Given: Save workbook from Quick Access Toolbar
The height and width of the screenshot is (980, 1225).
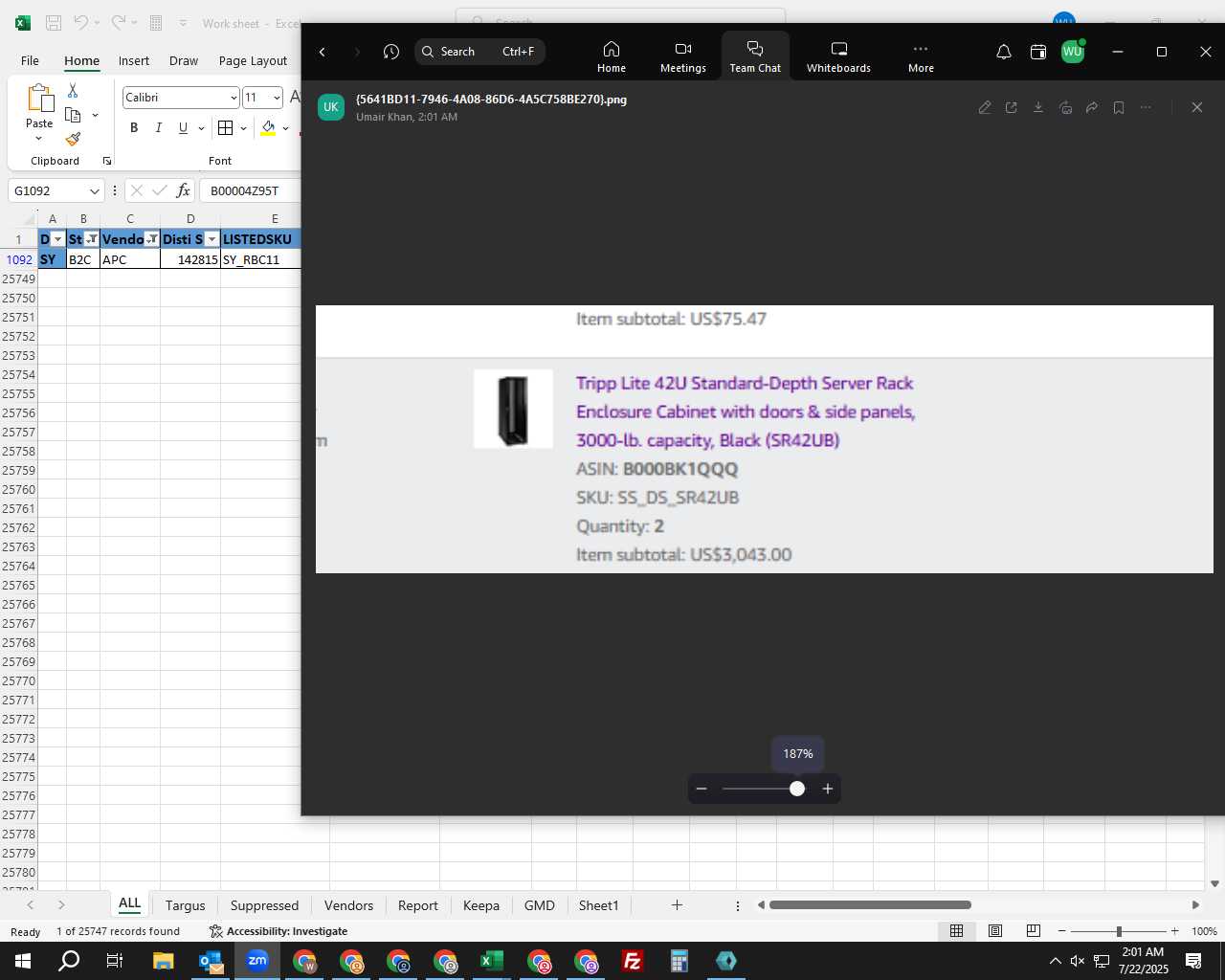Looking at the screenshot, I should (x=54, y=23).
